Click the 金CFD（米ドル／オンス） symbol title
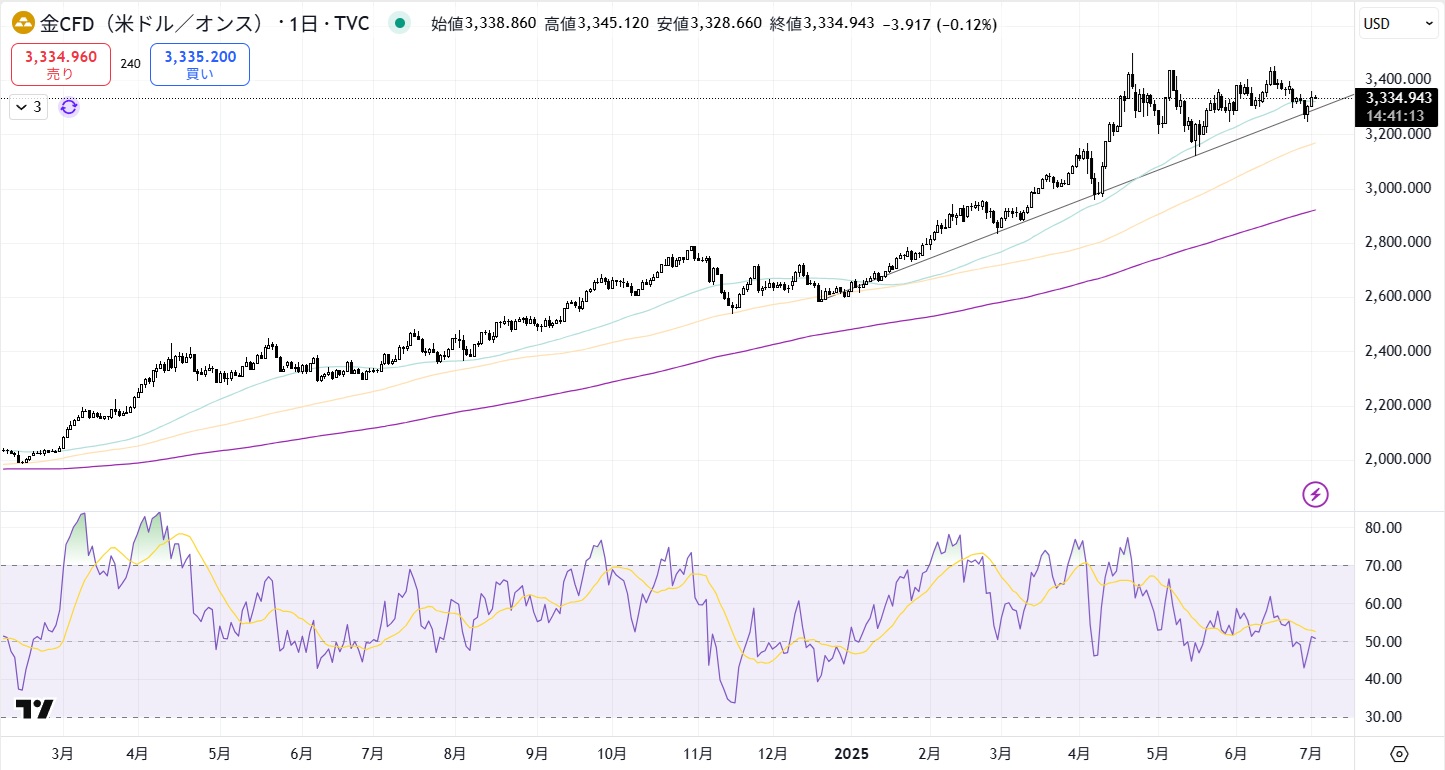 coord(138,23)
